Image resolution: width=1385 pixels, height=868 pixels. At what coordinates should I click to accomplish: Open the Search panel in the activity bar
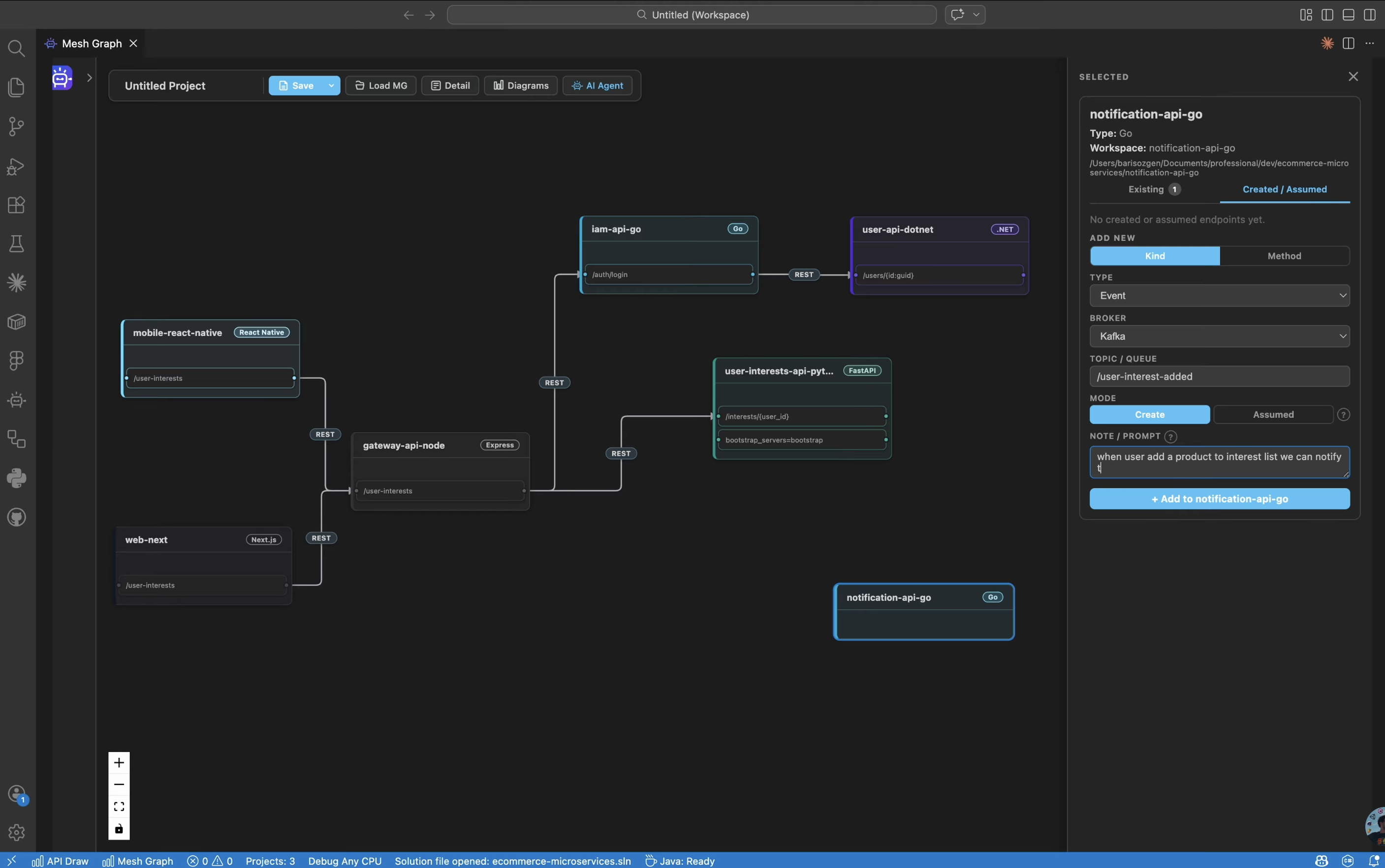[x=16, y=49]
